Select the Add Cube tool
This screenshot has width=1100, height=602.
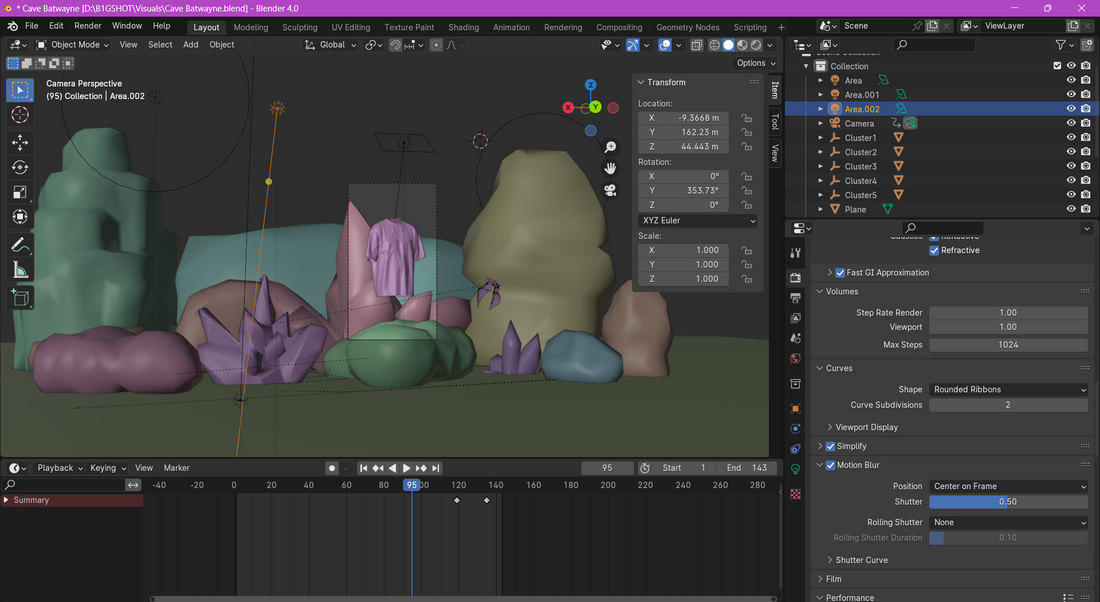pos(20,297)
